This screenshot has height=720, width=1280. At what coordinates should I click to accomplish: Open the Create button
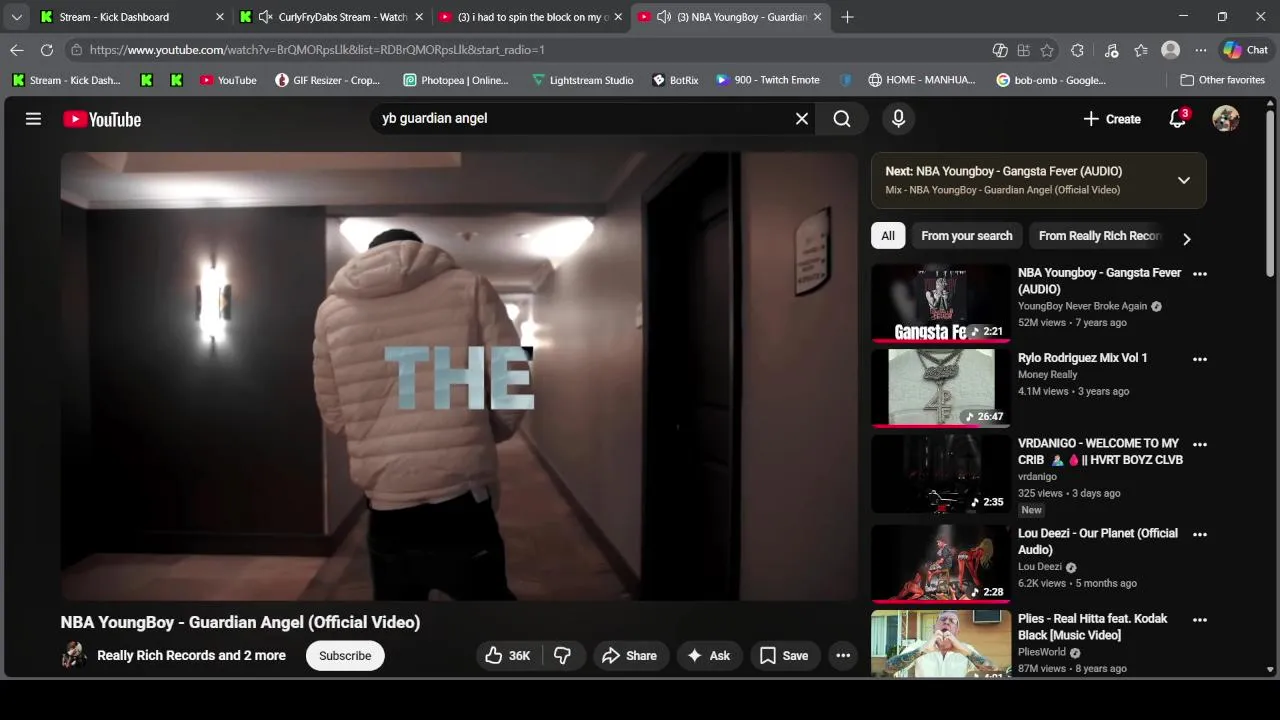[1111, 119]
